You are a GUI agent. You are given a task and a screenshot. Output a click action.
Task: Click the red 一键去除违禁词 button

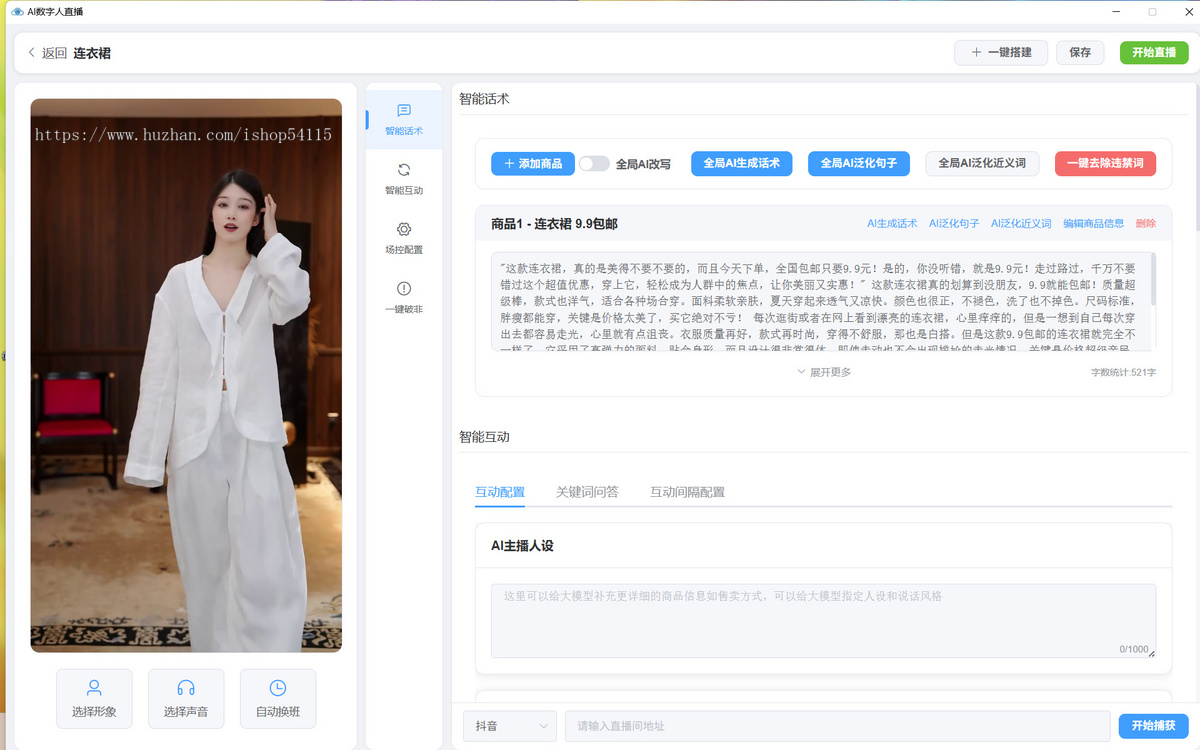pos(1105,164)
